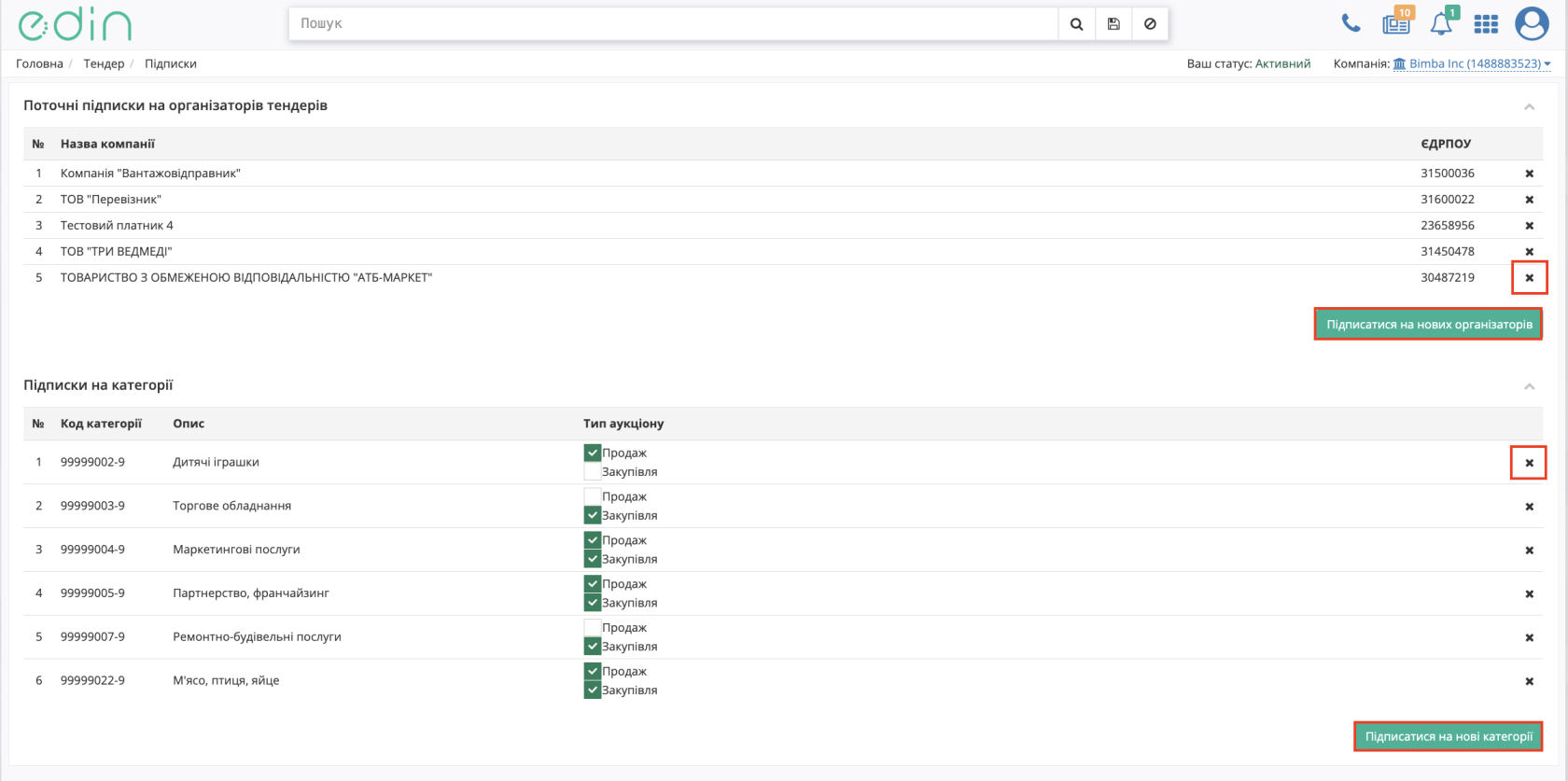Click the Активний status text
Image resolution: width=1568 pixels, height=781 pixels.
[x=1282, y=63]
